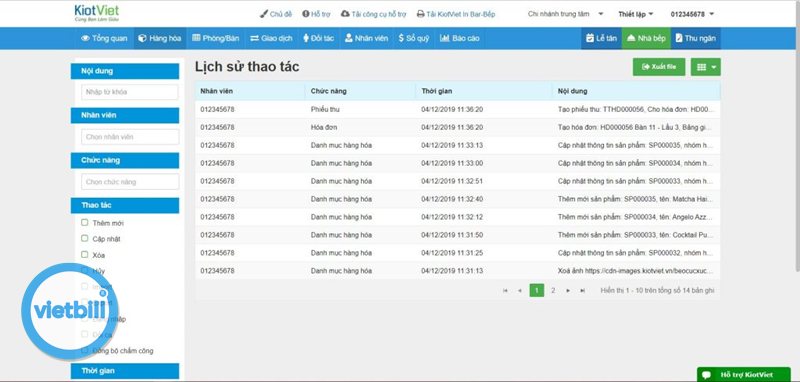Open Lễ tân via its calendar icon
The height and width of the screenshot is (382, 800).
pos(590,38)
